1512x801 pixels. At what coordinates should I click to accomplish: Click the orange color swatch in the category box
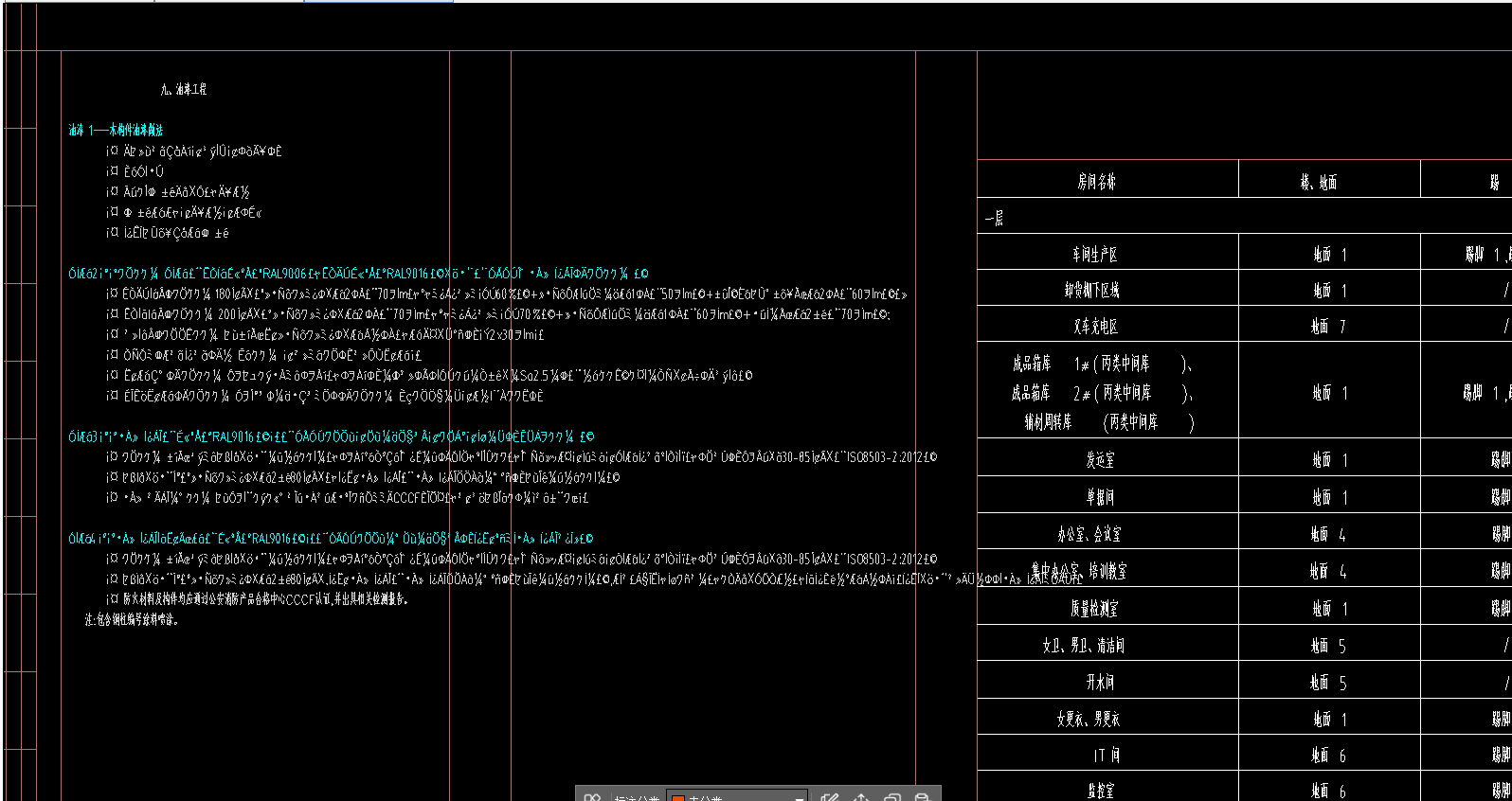point(677,797)
